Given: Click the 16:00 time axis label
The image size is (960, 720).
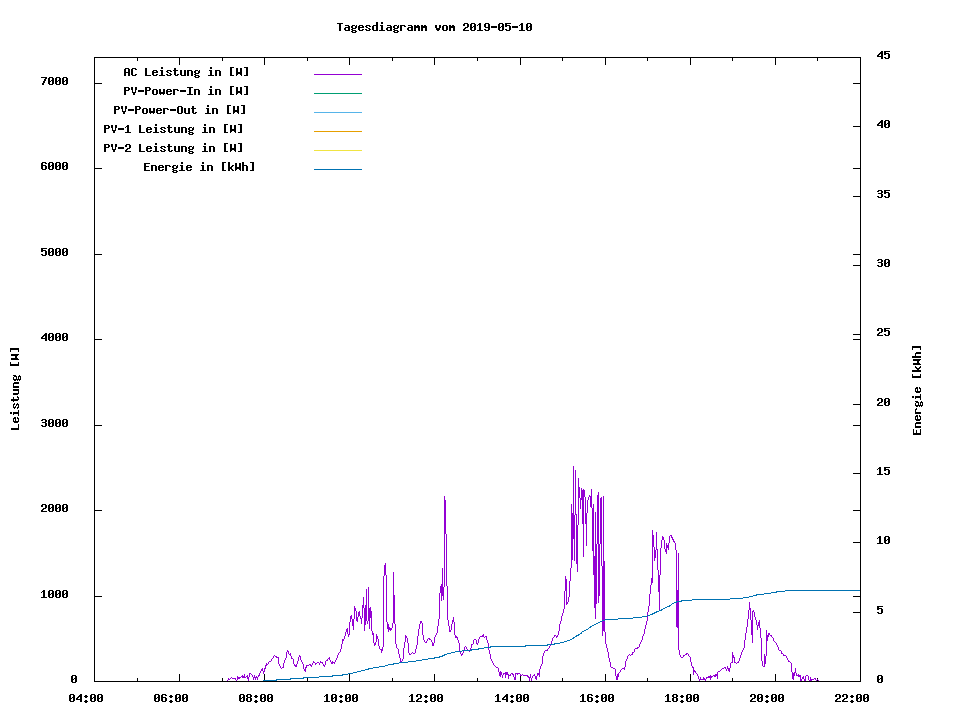Looking at the screenshot, I should point(597,698).
